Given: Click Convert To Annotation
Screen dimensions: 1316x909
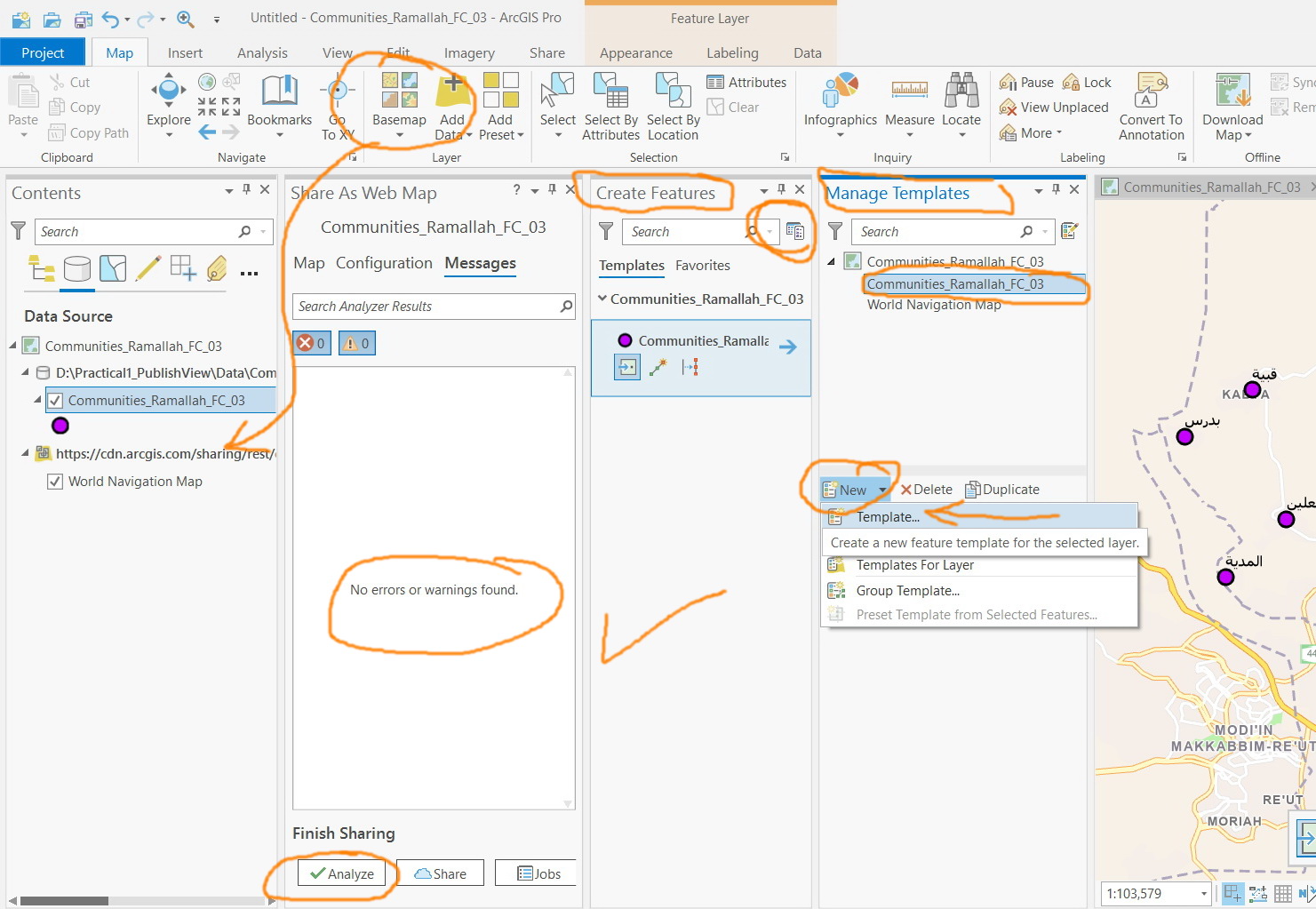Looking at the screenshot, I should pos(1152,106).
